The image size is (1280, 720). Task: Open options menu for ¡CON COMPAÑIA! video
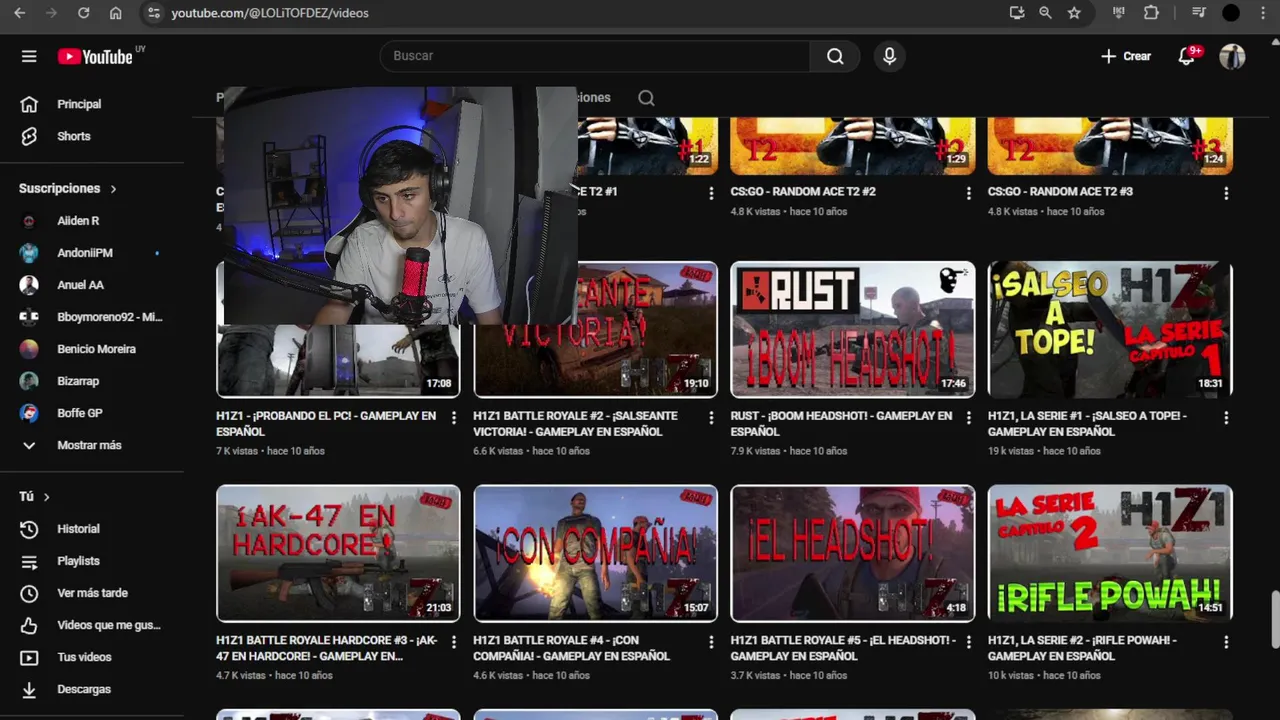711,642
